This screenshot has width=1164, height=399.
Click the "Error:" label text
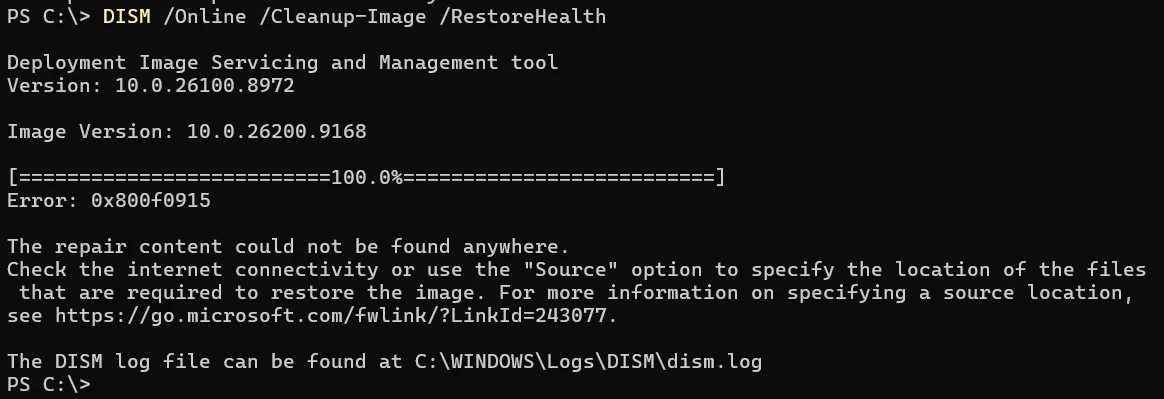42,201
